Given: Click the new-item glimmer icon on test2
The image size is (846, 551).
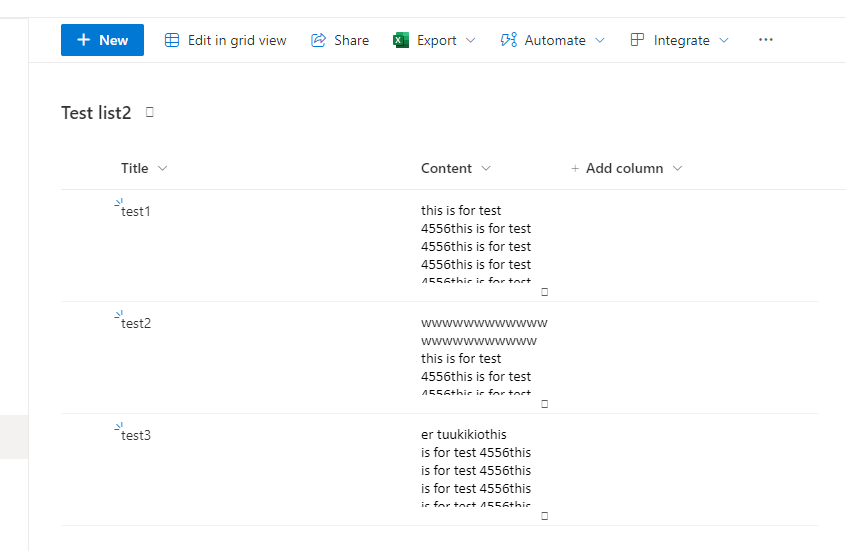Looking at the screenshot, I should pyautogui.click(x=119, y=314).
